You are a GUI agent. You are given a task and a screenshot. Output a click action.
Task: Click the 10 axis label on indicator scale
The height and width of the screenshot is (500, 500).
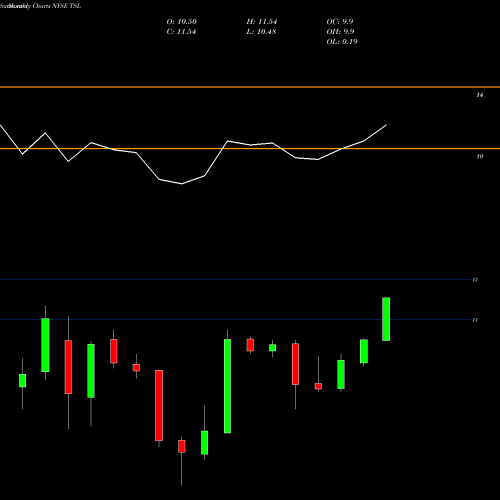click(x=479, y=156)
